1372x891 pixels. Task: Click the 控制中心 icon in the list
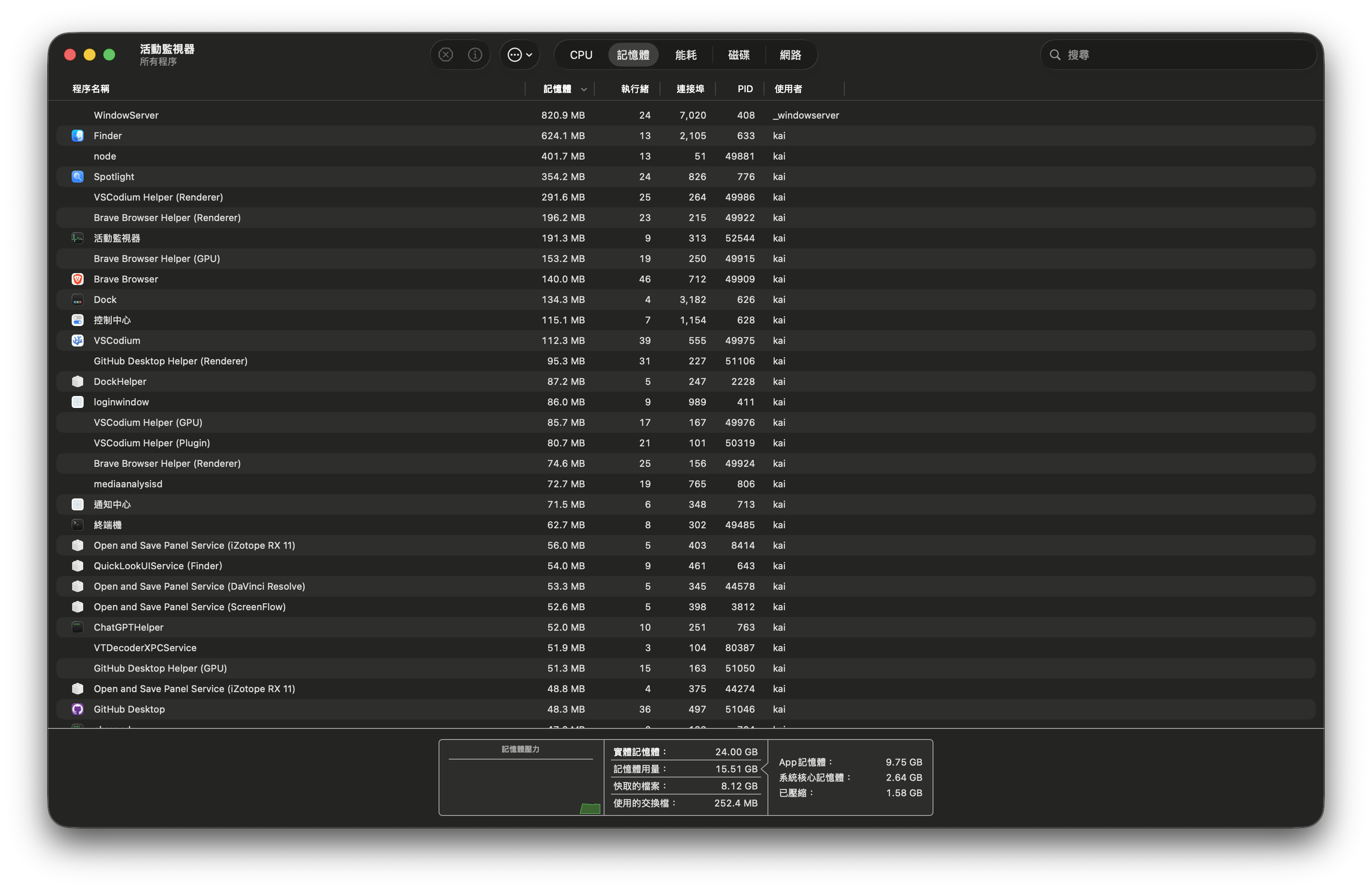click(x=78, y=320)
